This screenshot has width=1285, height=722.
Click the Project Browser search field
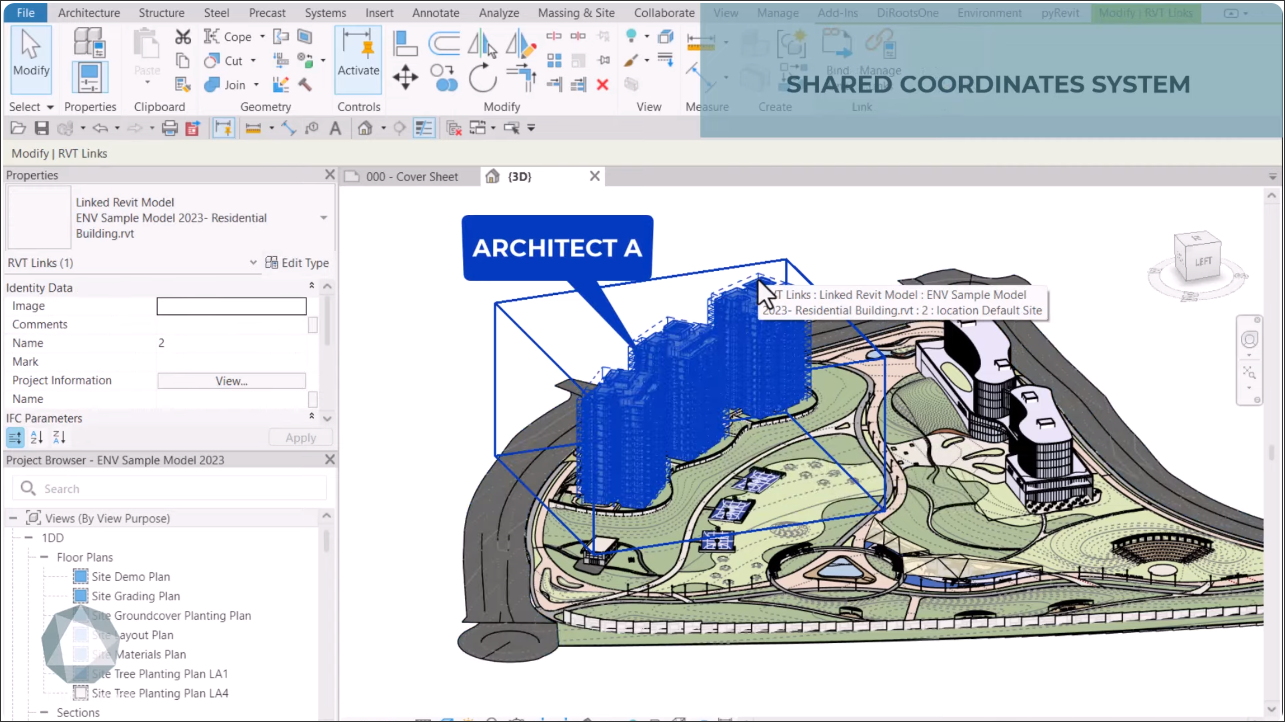[170, 489]
